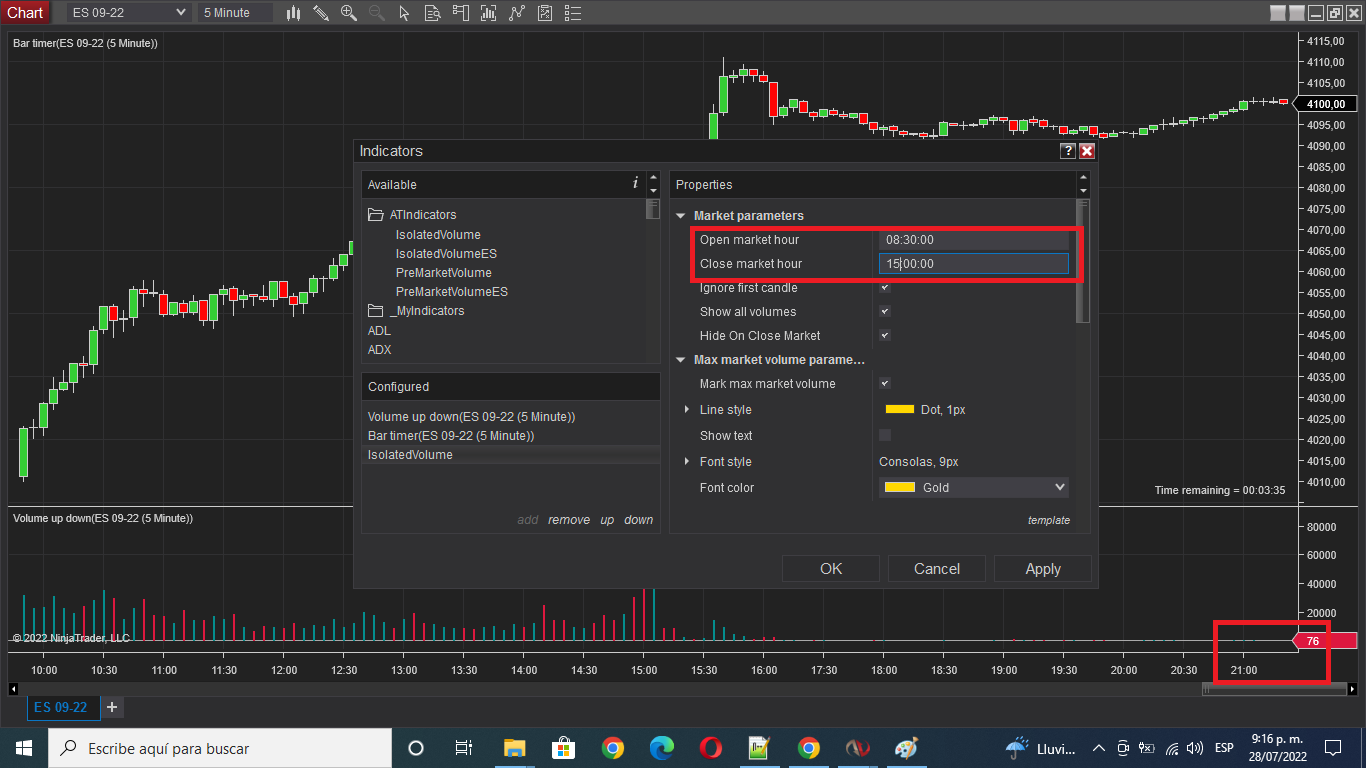Open the ES 09-22 instrument dropdown
Image resolution: width=1366 pixels, height=768 pixels.
[129, 12]
